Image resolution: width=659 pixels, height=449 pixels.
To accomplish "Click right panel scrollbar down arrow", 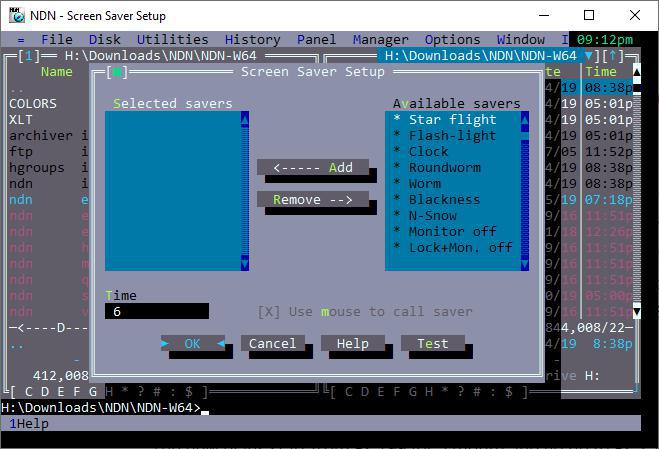I will 637,312.
